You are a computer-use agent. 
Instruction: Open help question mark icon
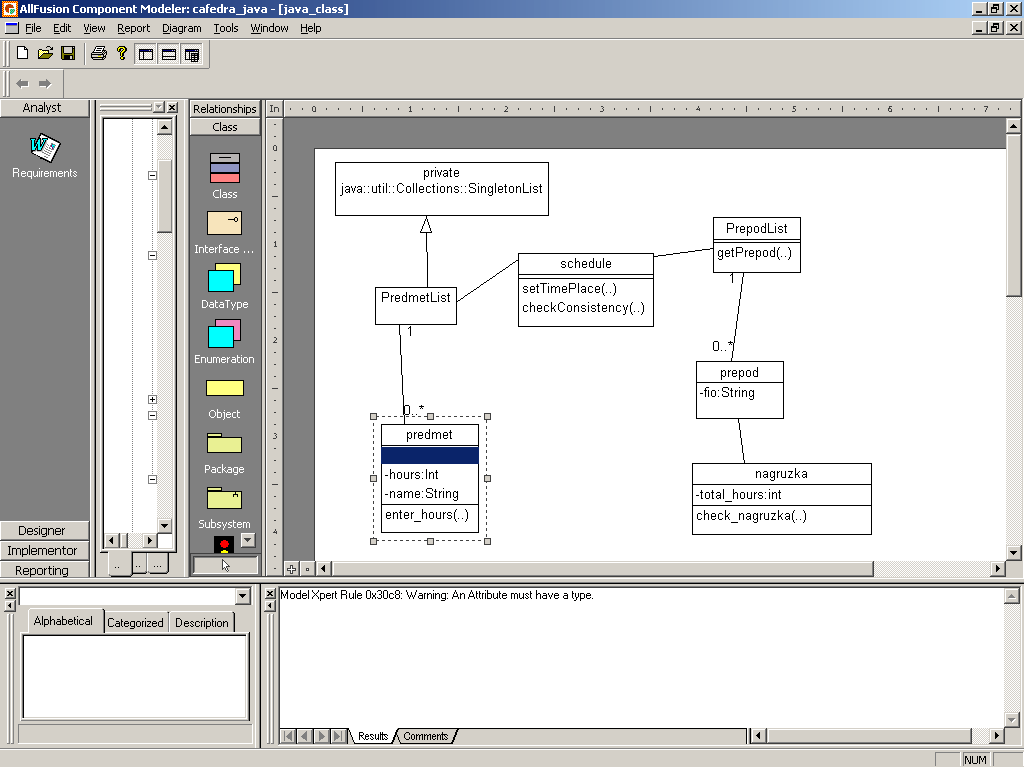tap(121, 54)
